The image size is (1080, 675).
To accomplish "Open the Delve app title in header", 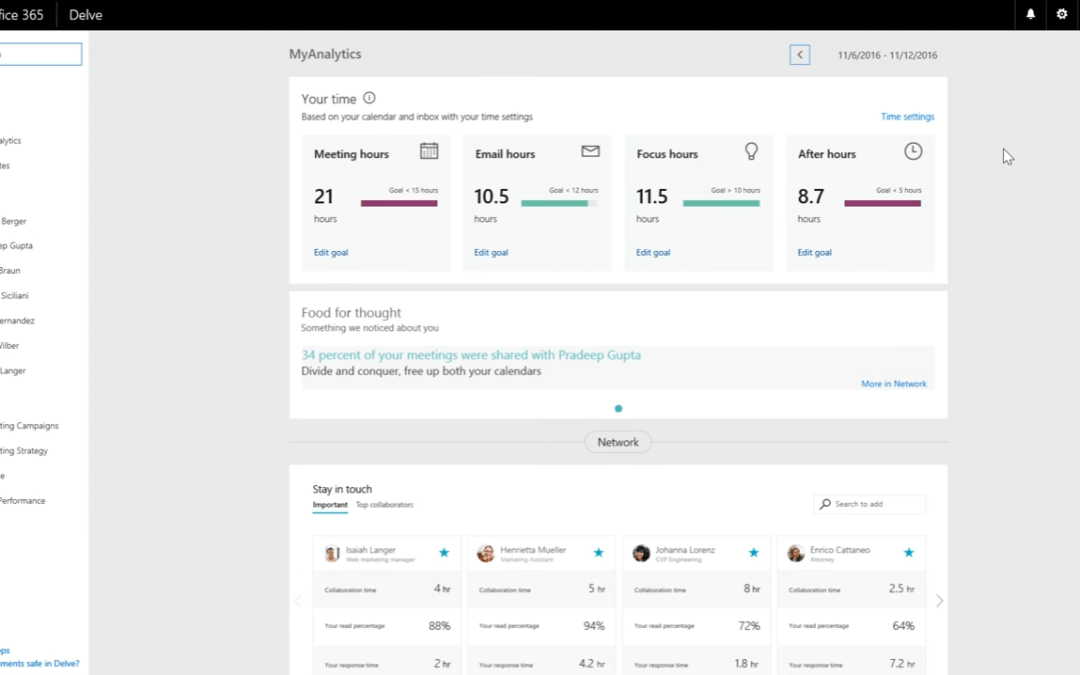I will (85, 14).
